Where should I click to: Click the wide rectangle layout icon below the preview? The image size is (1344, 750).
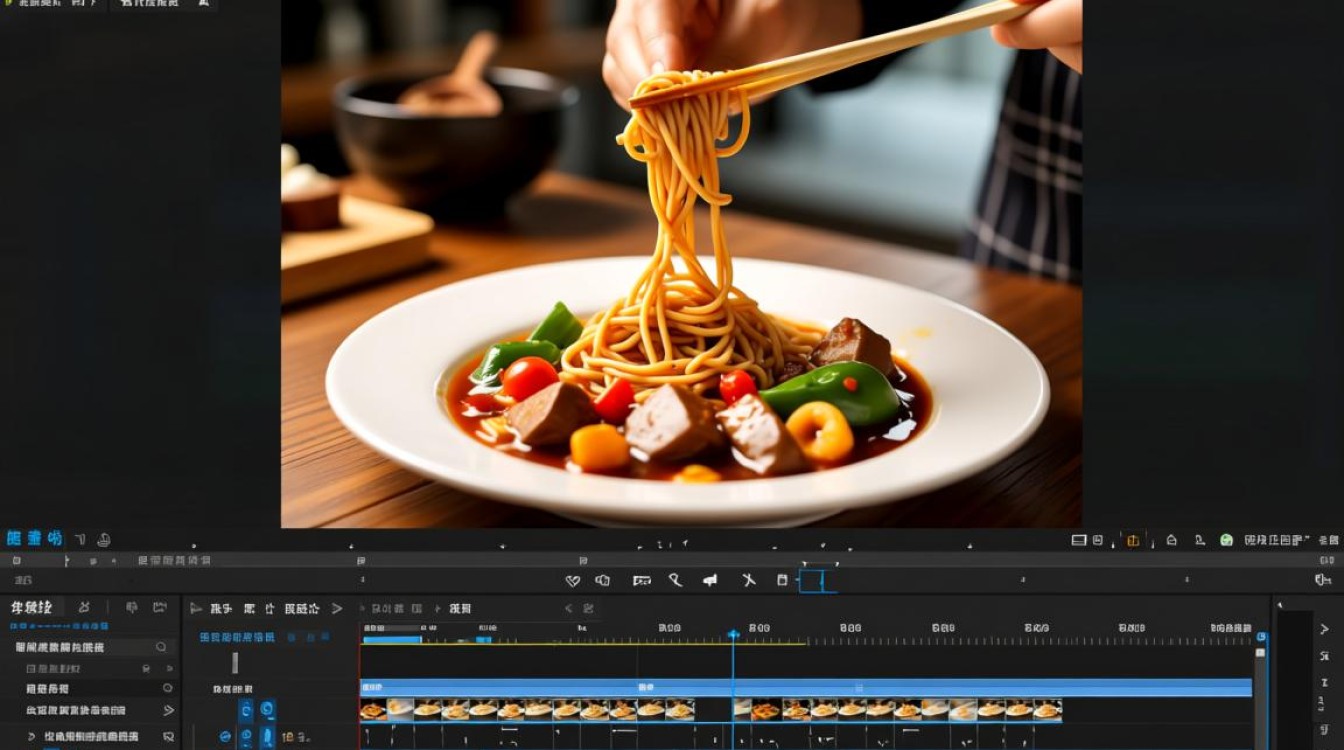coord(1079,540)
